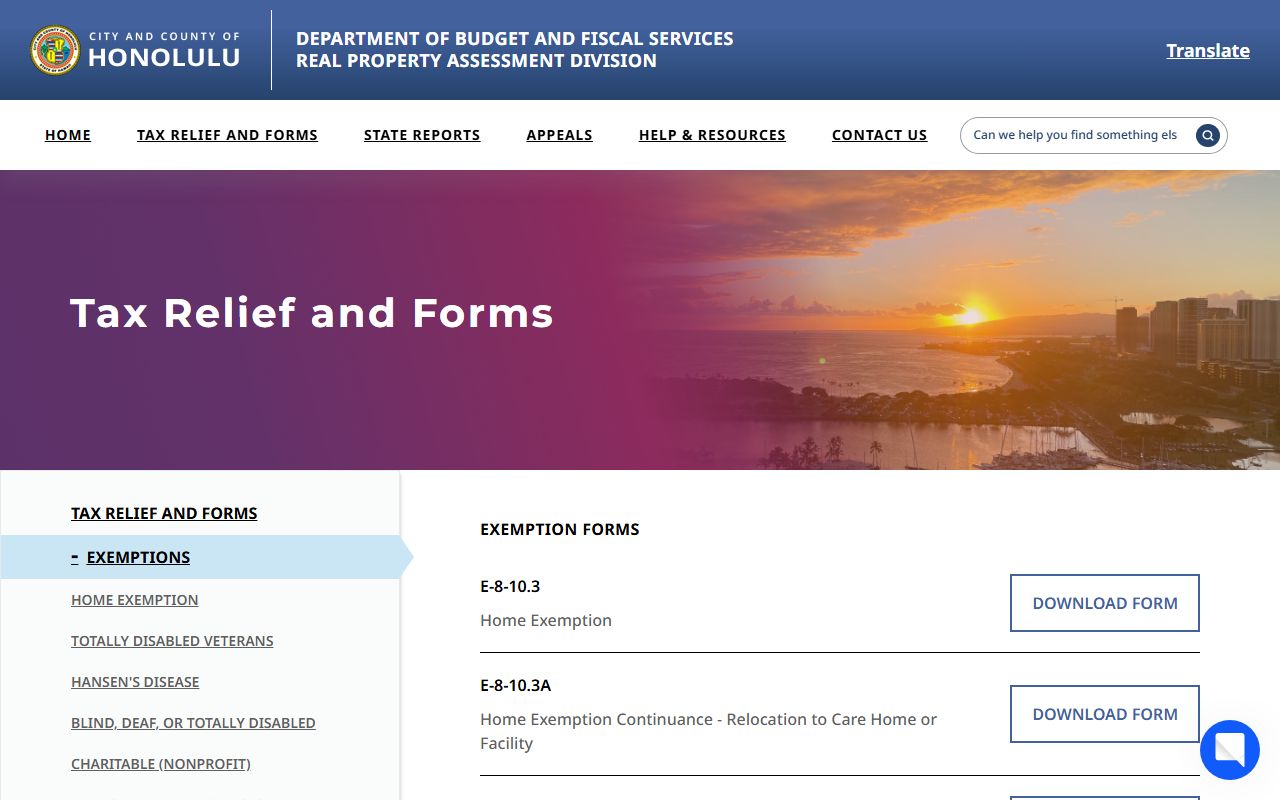Click the Translate link
Image resolution: width=1280 pixels, height=800 pixels.
[1208, 50]
